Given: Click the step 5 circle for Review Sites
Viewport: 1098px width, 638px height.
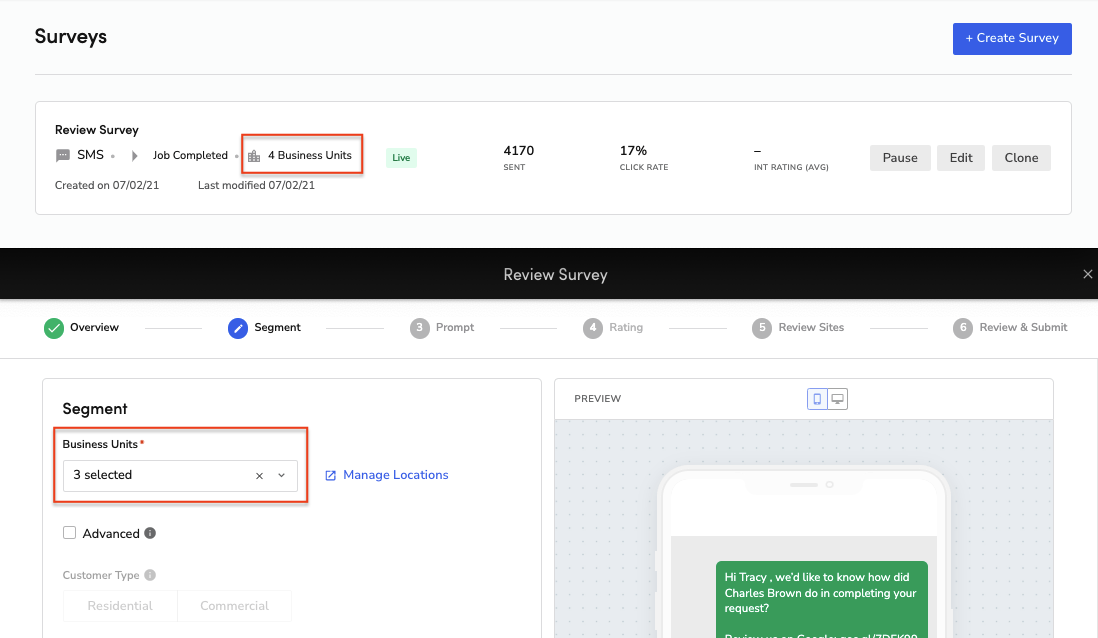Looking at the screenshot, I should click(x=762, y=328).
